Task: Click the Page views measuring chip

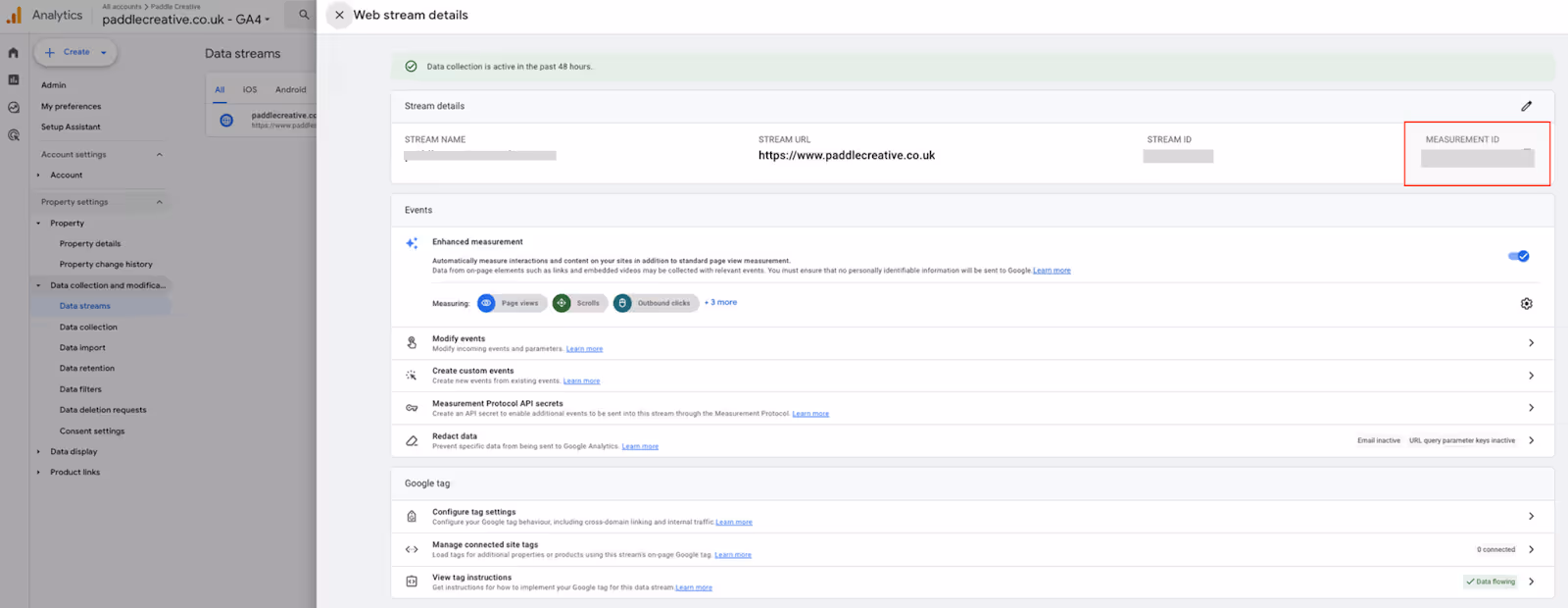Action: click(512, 303)
